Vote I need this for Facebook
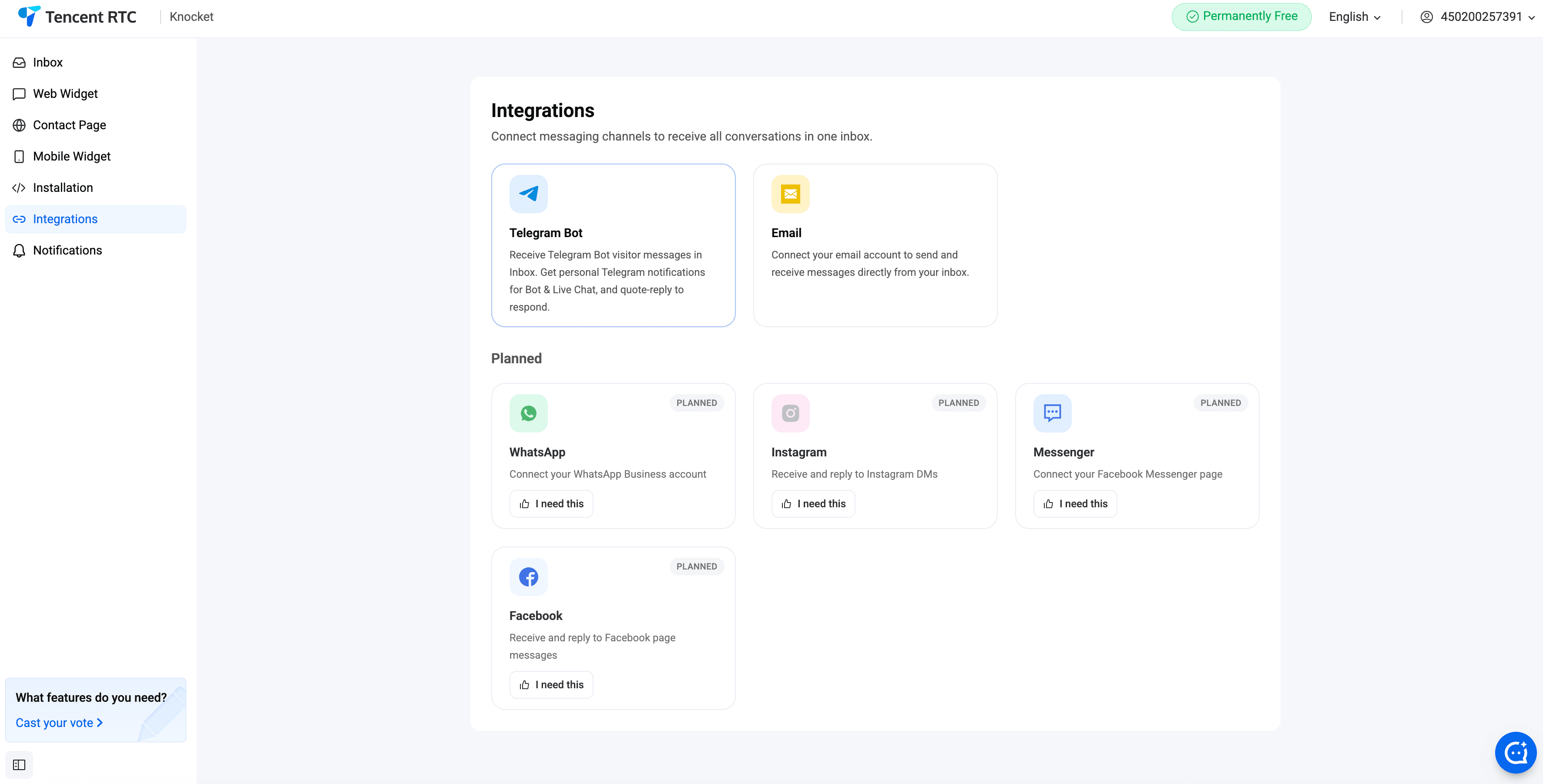 551,684
